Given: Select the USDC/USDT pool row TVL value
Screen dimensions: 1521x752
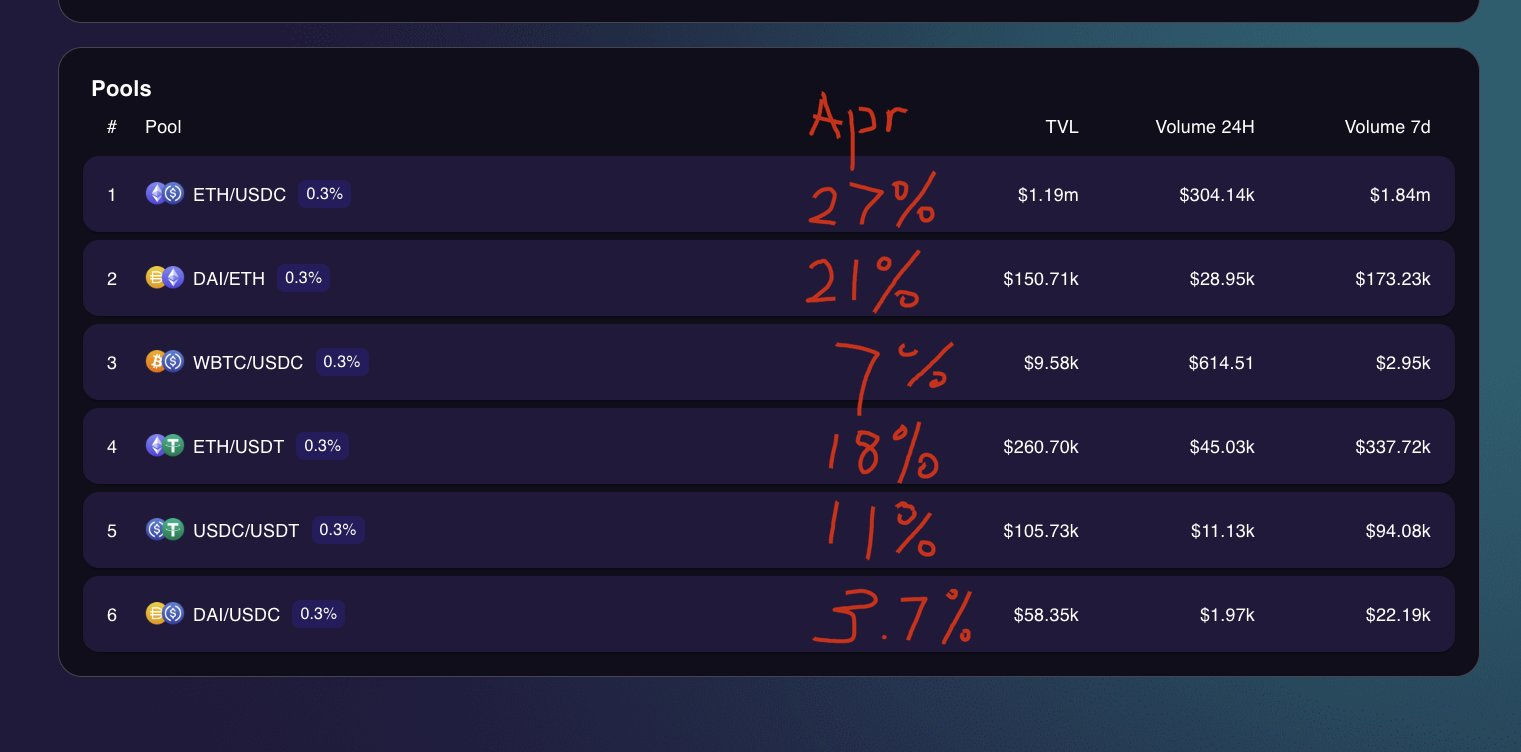Looking at the screenshot, I should tap(1040, 531).
